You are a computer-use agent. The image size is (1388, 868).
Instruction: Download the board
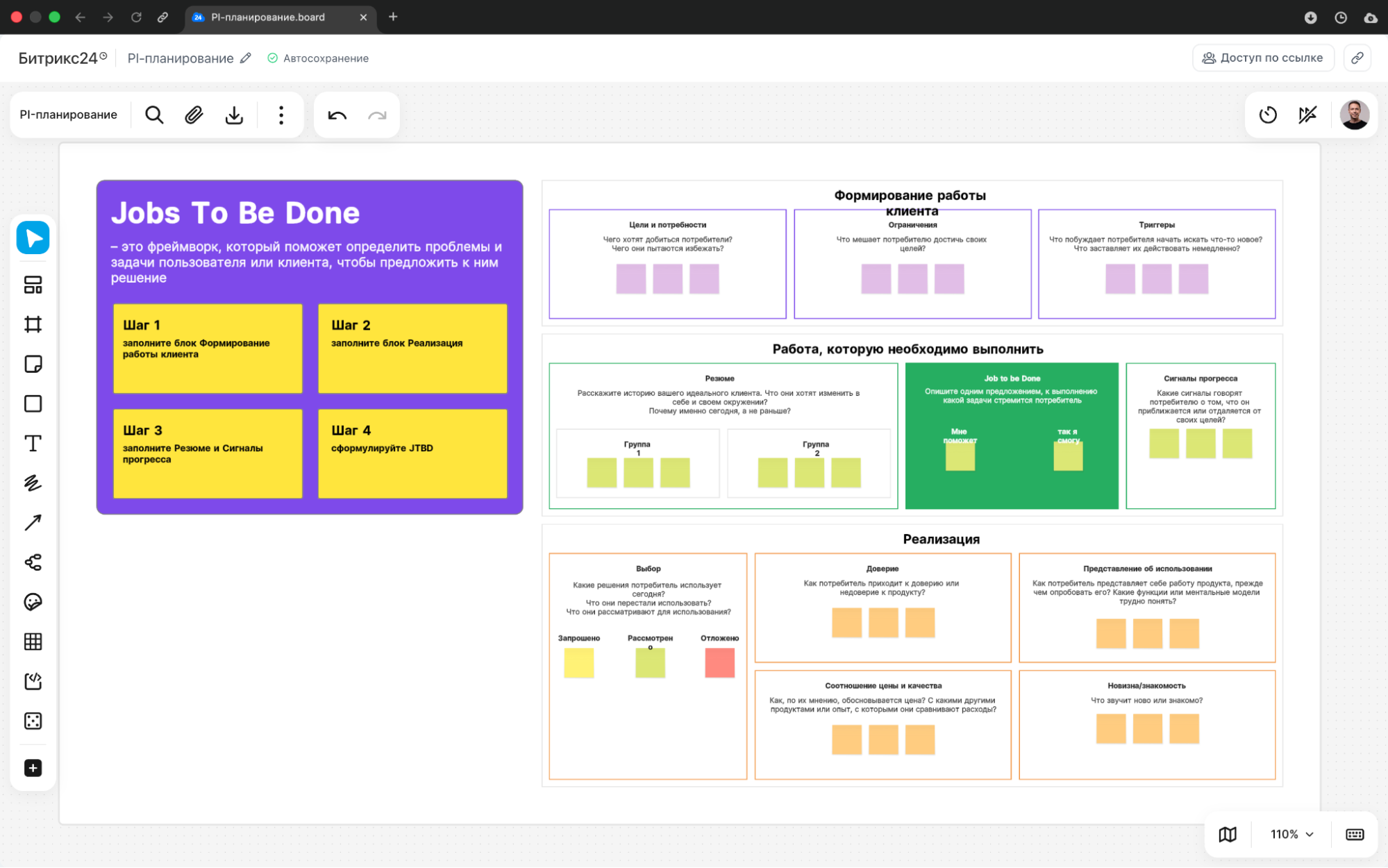[234, 115]
